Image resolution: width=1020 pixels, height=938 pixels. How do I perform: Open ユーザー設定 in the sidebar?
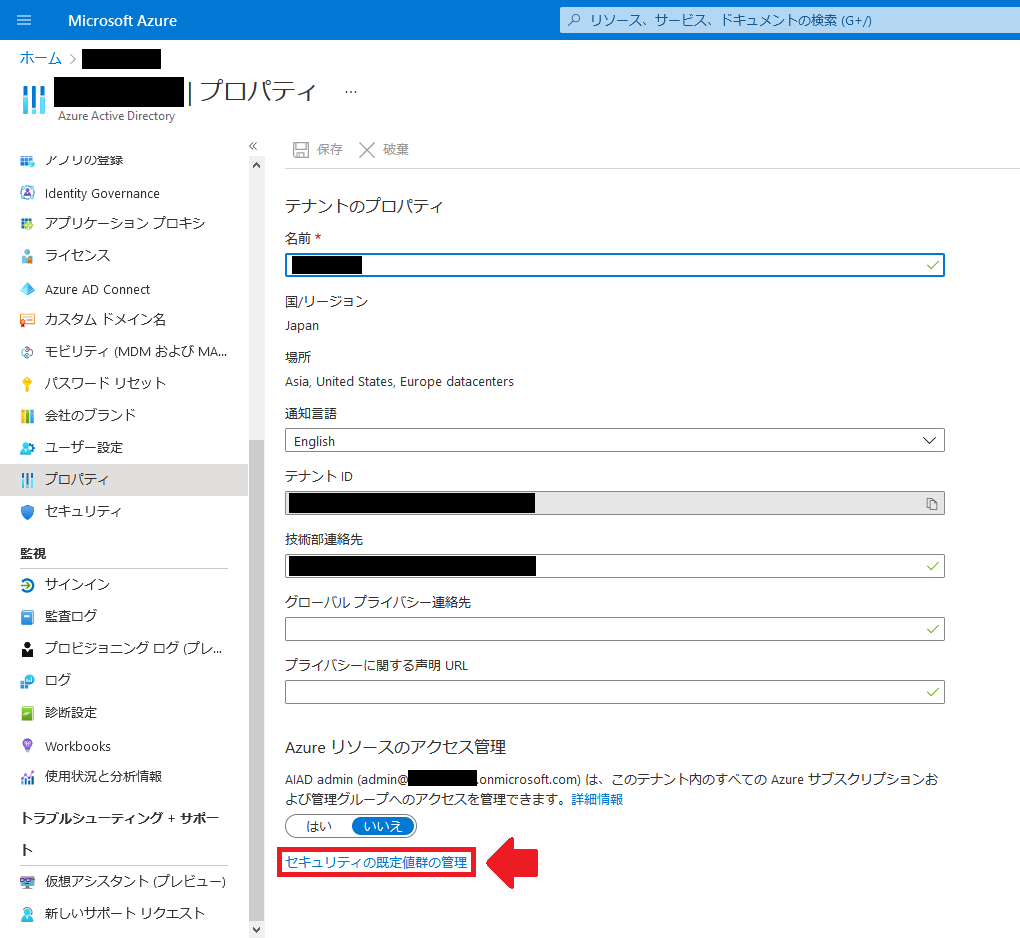click(x=84, y=447)
